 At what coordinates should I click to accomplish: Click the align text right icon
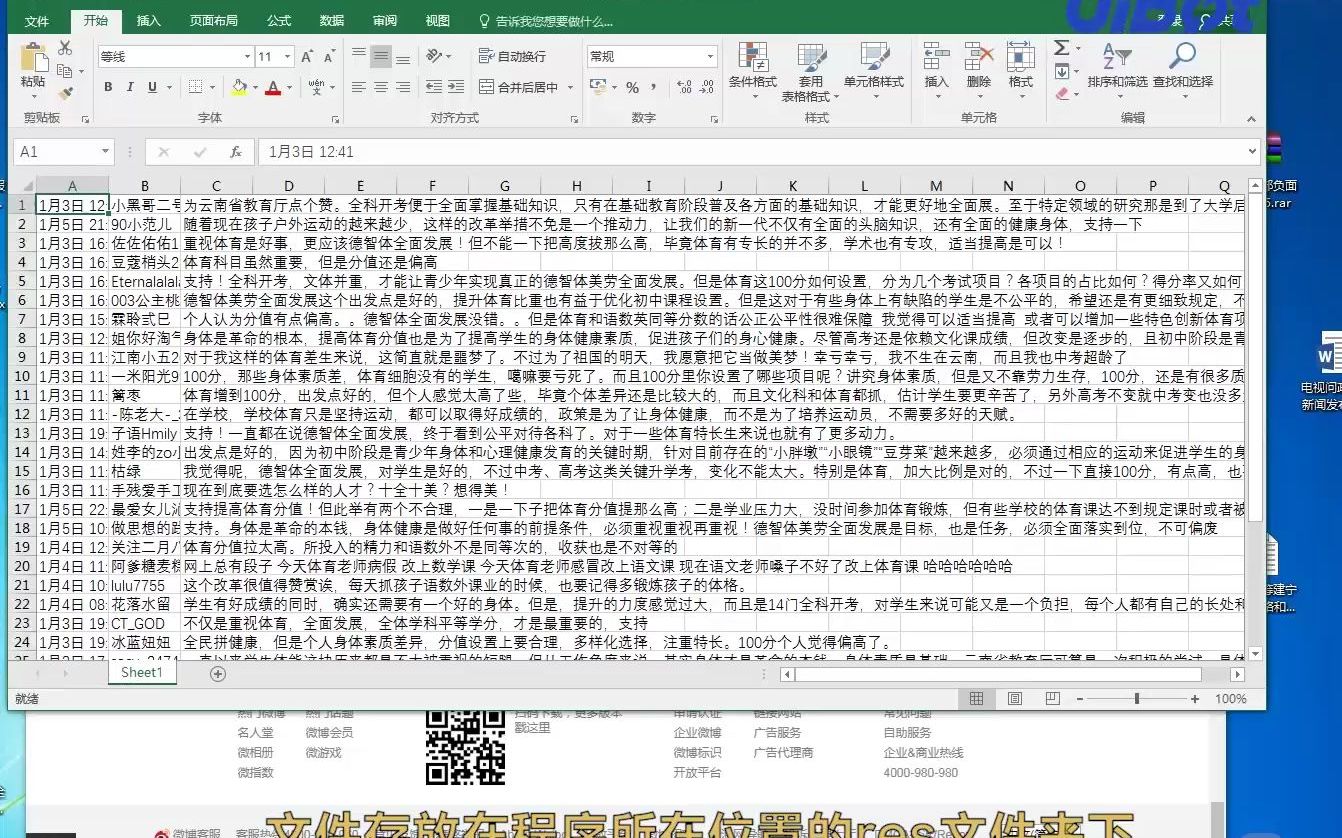[x=403, y=88]
